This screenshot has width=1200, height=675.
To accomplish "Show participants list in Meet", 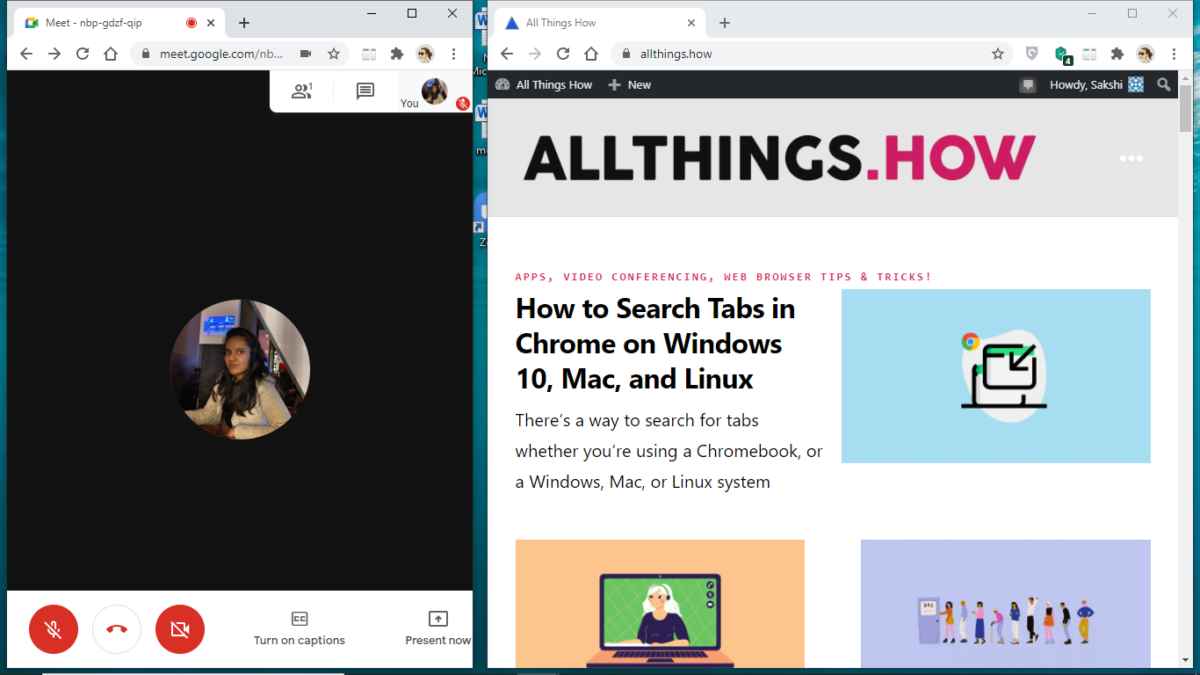I will pos(302,91).
